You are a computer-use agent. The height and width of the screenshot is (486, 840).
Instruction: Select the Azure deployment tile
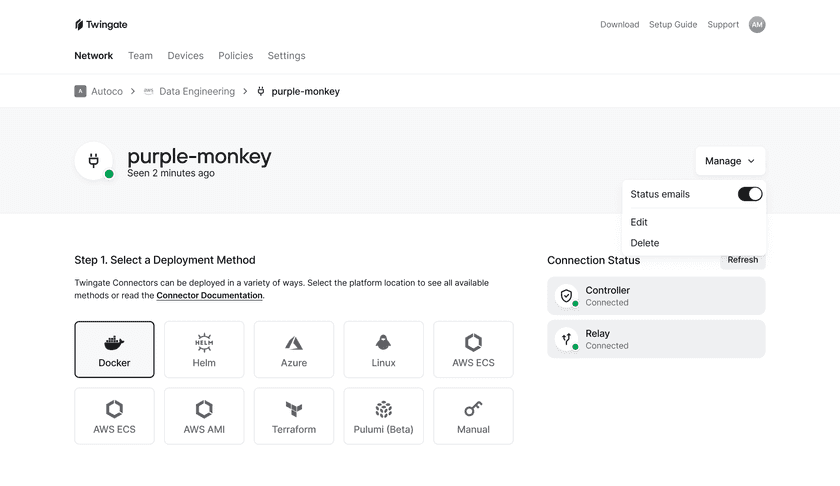(294, 349)
